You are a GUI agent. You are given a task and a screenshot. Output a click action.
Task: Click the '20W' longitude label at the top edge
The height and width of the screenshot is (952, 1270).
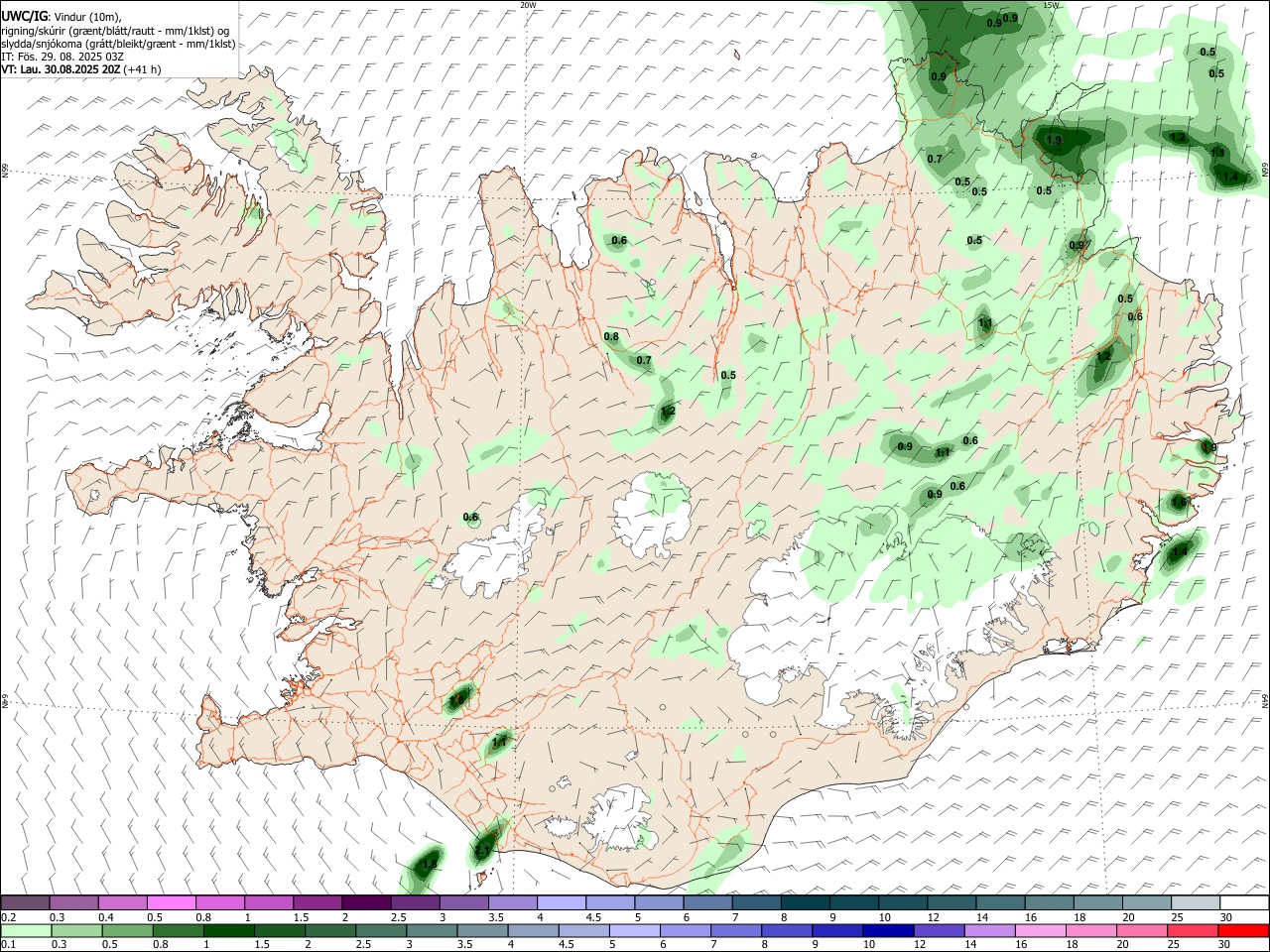click(528, 5)
